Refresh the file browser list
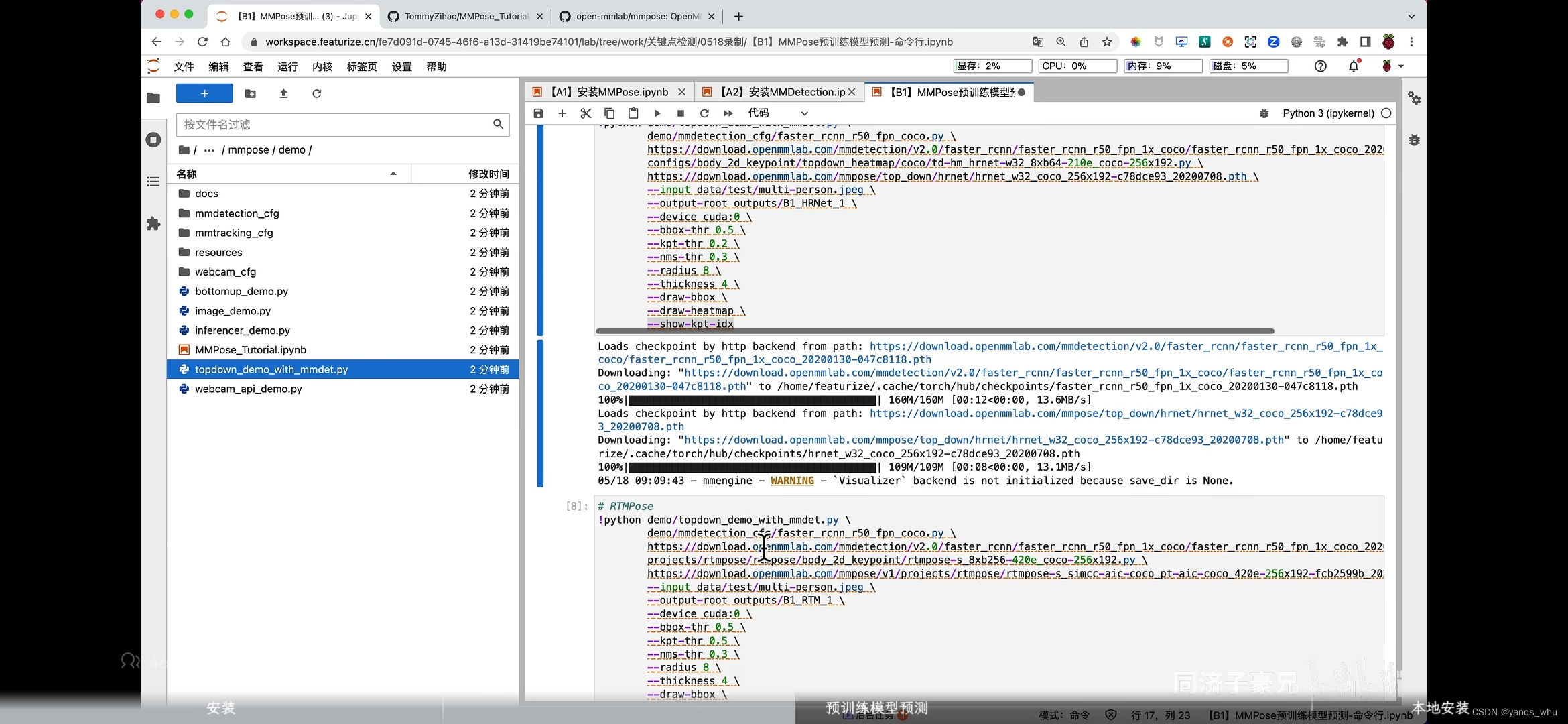1568x724 pixels. tap(317, 93)
